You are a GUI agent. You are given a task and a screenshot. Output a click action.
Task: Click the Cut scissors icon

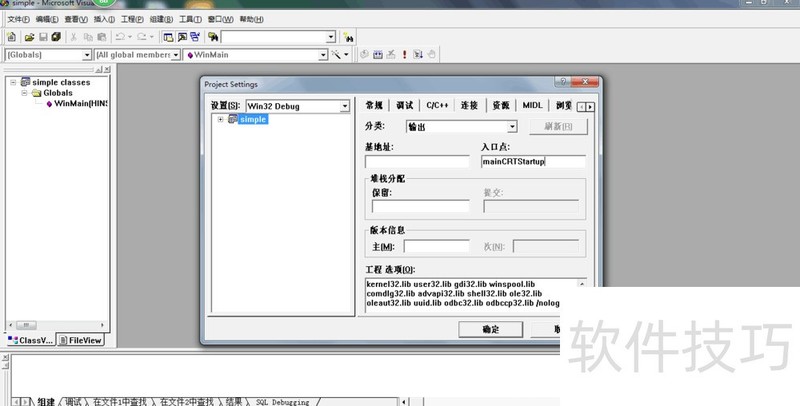tap(73, 37)
